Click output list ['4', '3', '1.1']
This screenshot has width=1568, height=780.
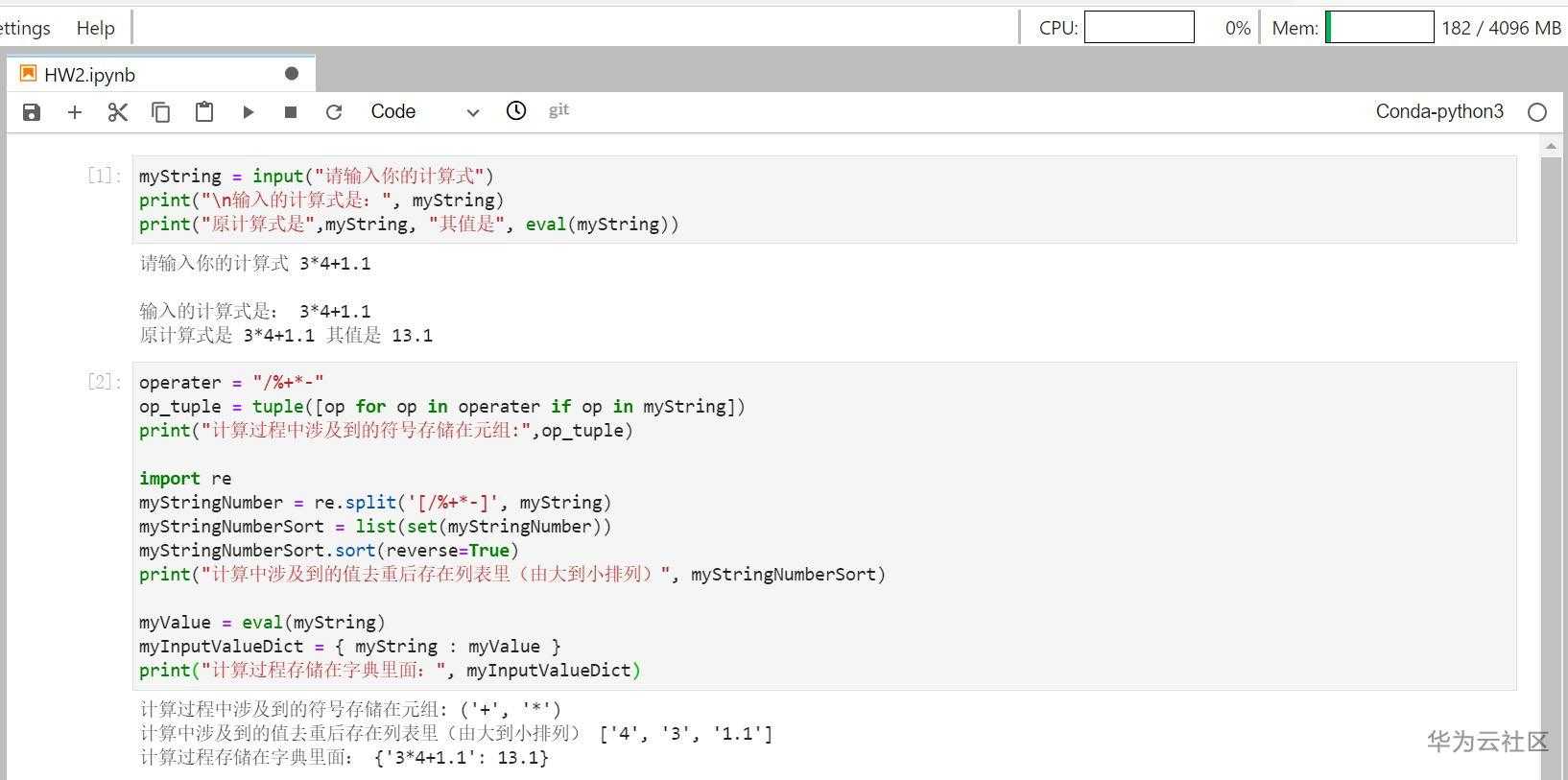click(685, 733)
